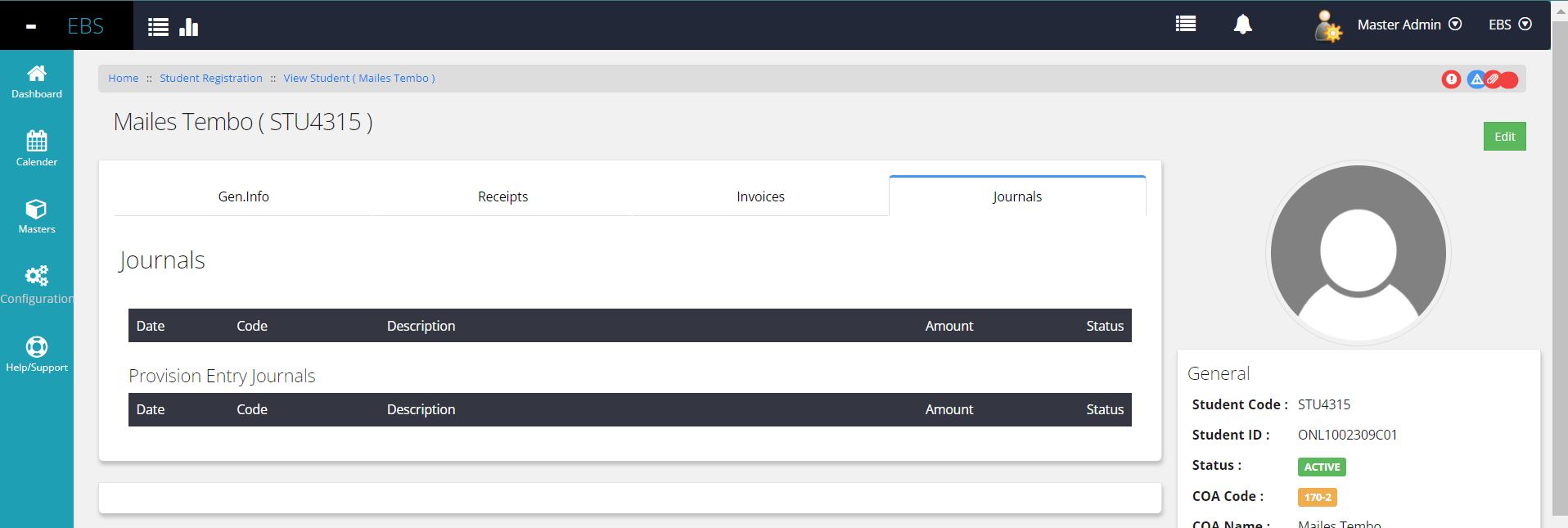This screenshot has height=528, width=1568.
Task: Click the red paperclip attachment icon
Action: pyautogui.click(x=1493, y=79)
